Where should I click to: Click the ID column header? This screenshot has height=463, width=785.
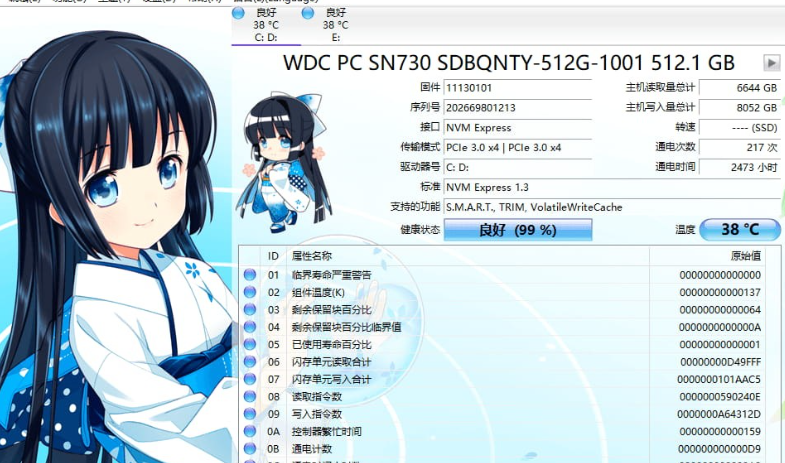tap(273, 256)
